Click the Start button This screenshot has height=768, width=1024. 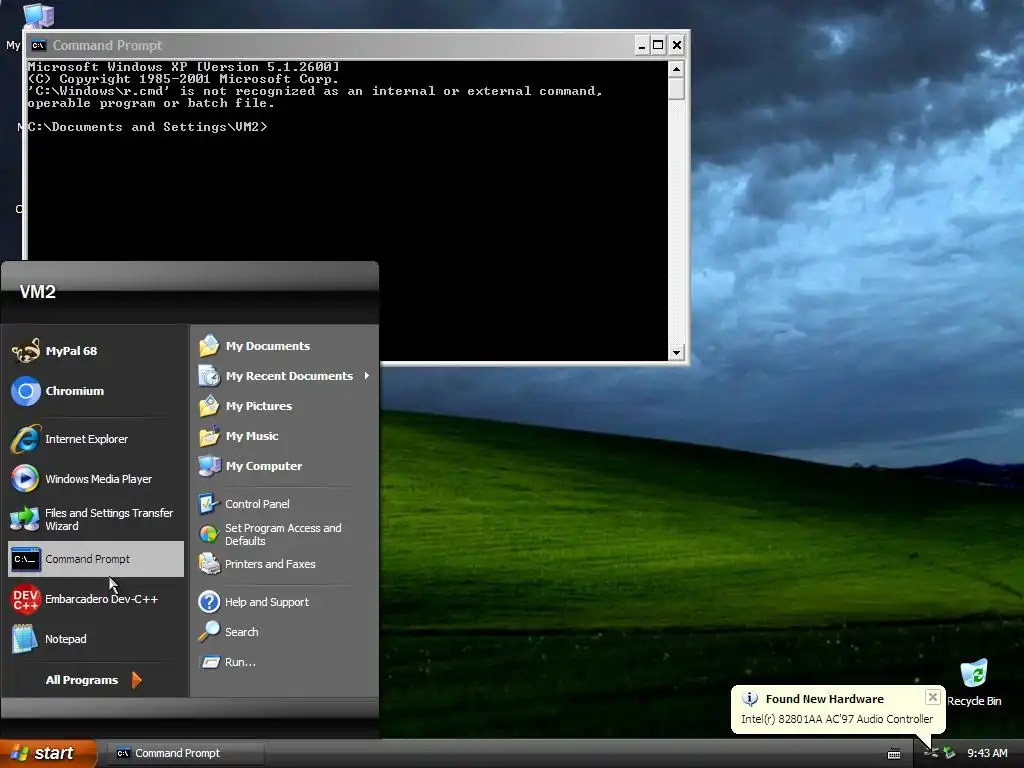(48, 753)
